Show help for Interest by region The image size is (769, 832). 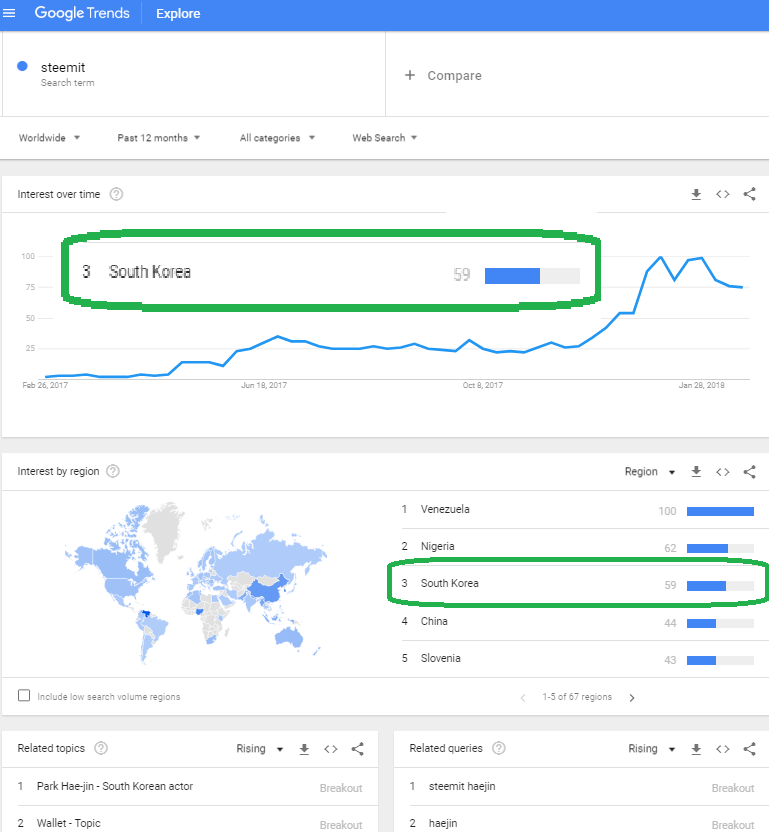pyautogui.click(x=113, y=471)
